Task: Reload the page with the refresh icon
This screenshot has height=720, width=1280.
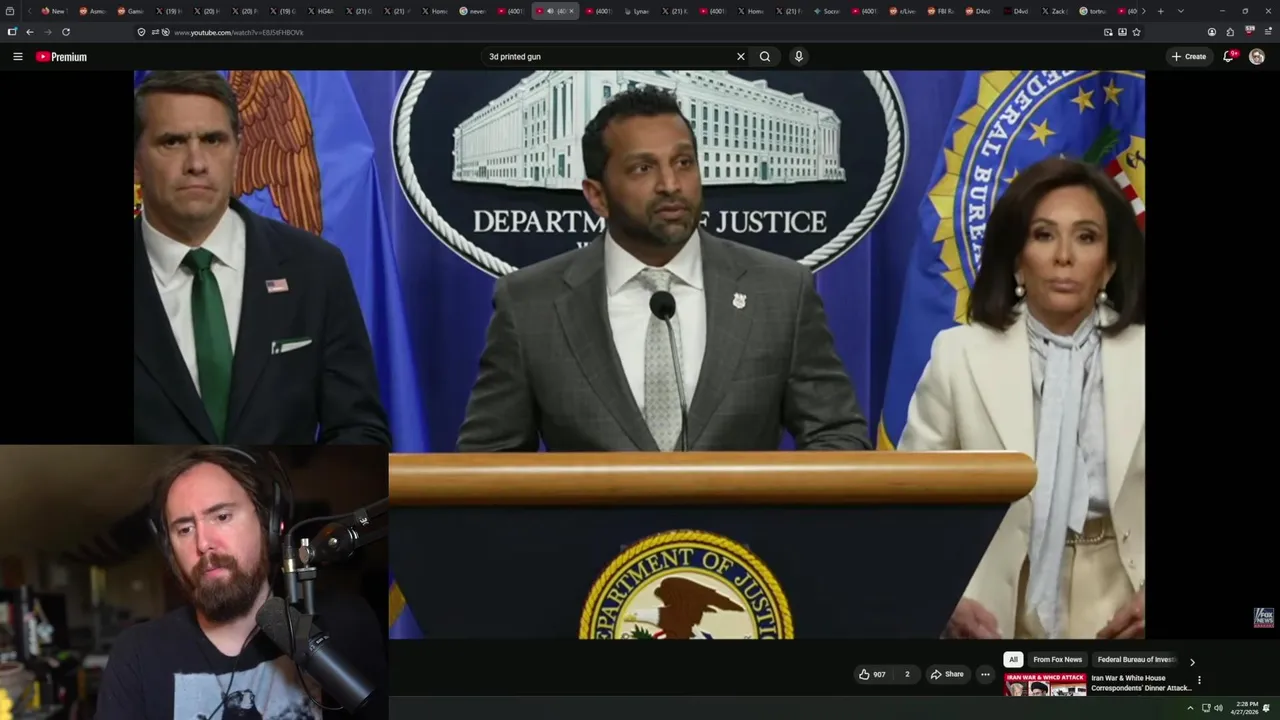Action: 66,32
